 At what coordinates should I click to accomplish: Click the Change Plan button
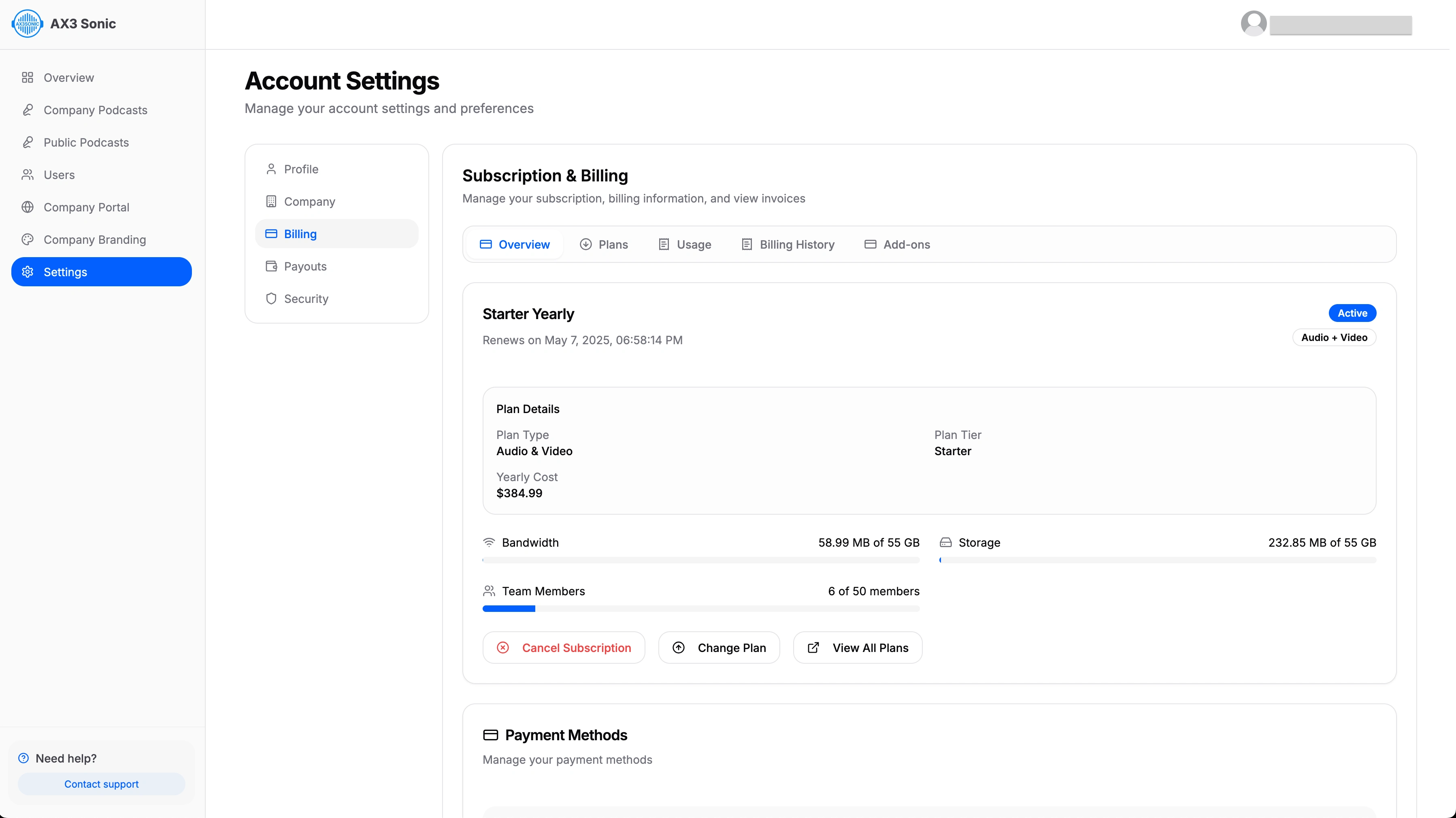coord(719,647)
